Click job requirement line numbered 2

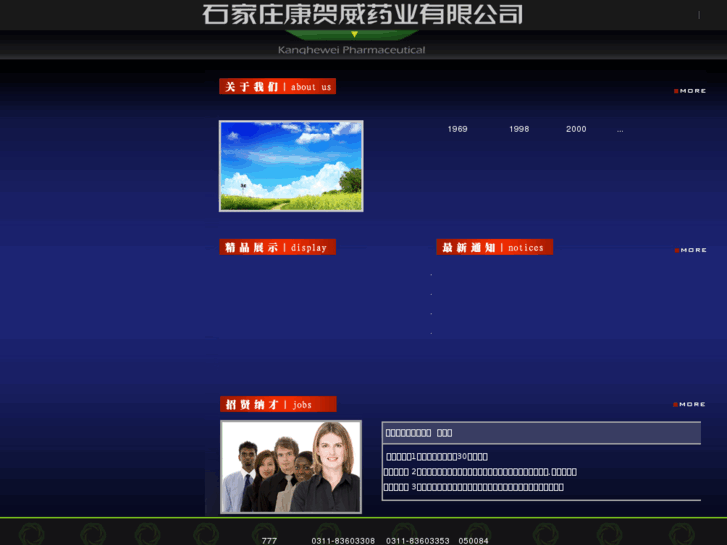click(x=480, y=472)
